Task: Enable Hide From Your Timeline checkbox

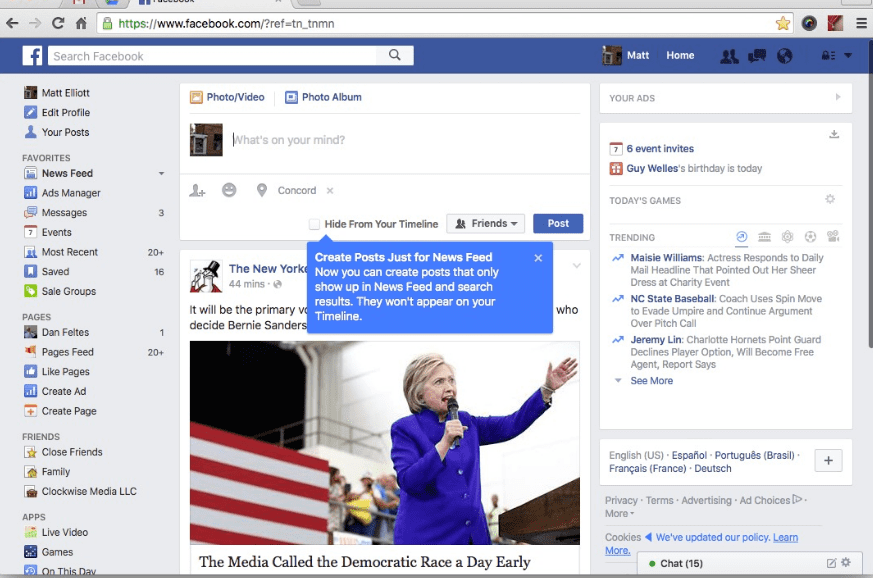Action: (314, 224)
